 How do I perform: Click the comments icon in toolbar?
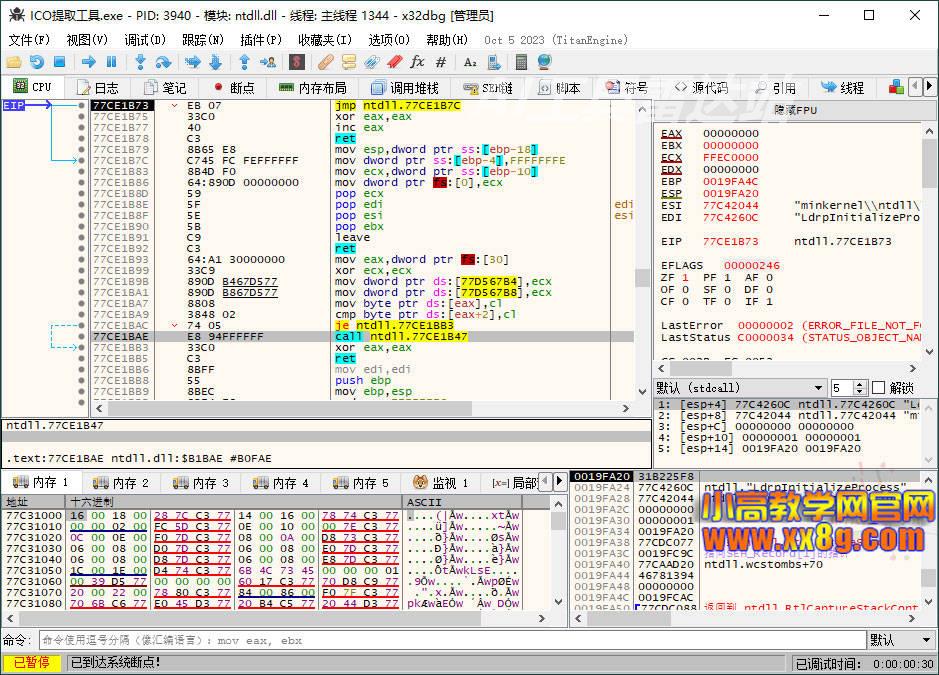click(349, 62)
